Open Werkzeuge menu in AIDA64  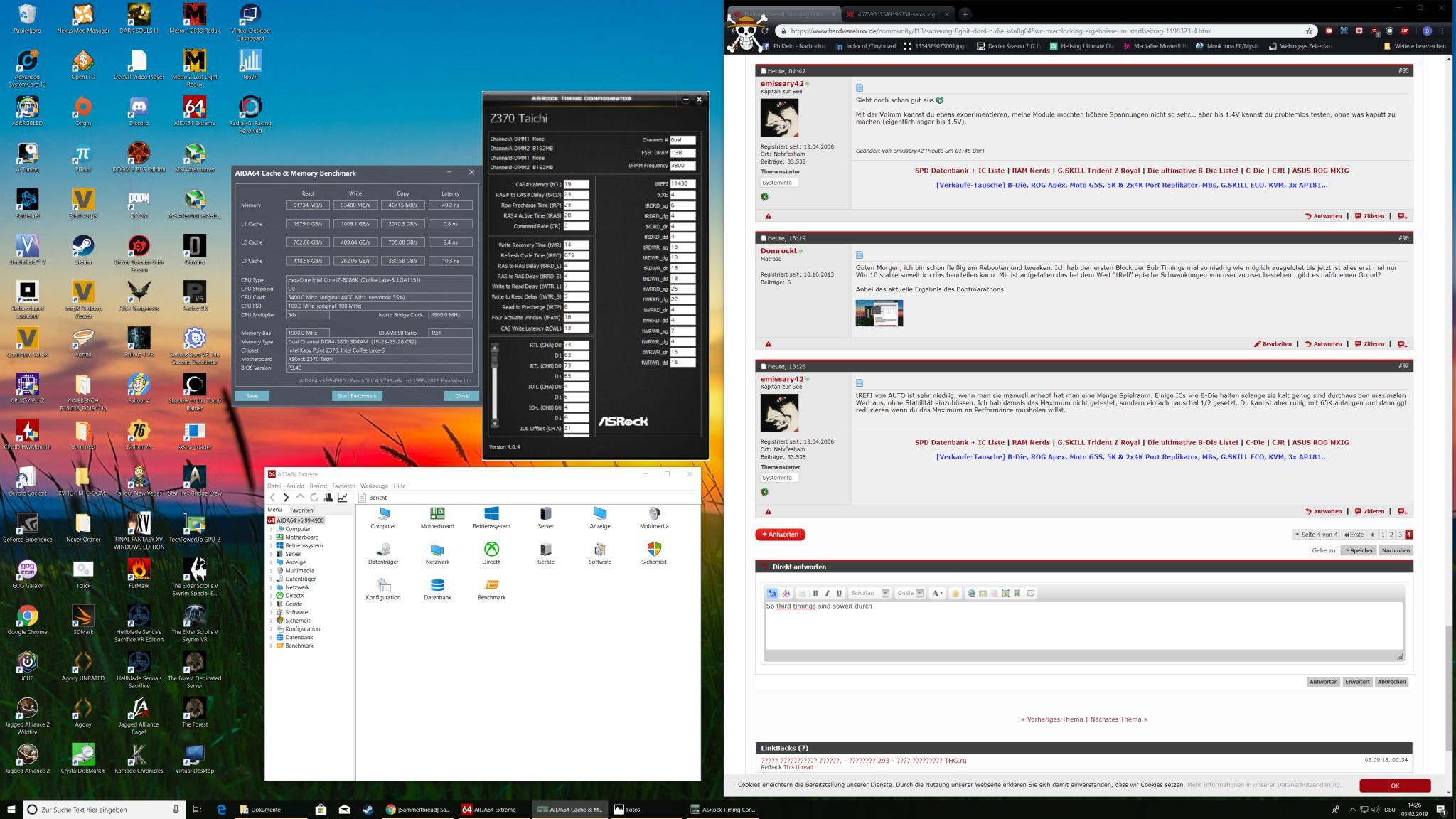point(374,486)
